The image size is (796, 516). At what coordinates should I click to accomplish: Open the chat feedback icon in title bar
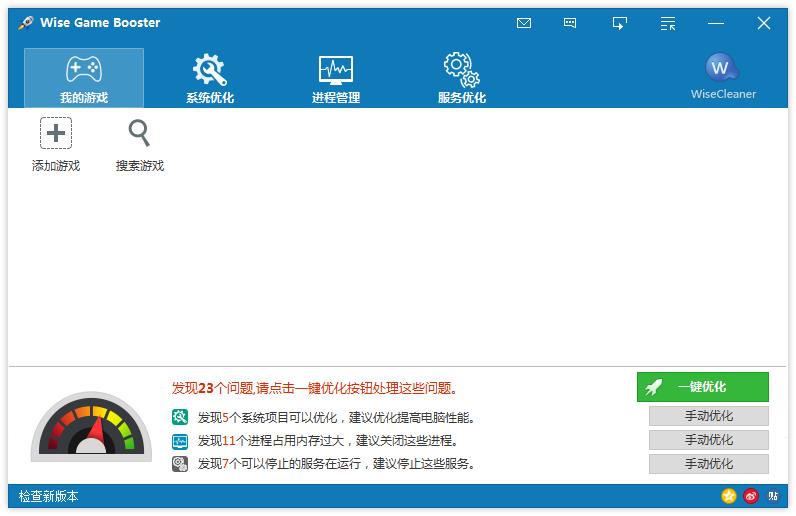click(x=570, y=23)
